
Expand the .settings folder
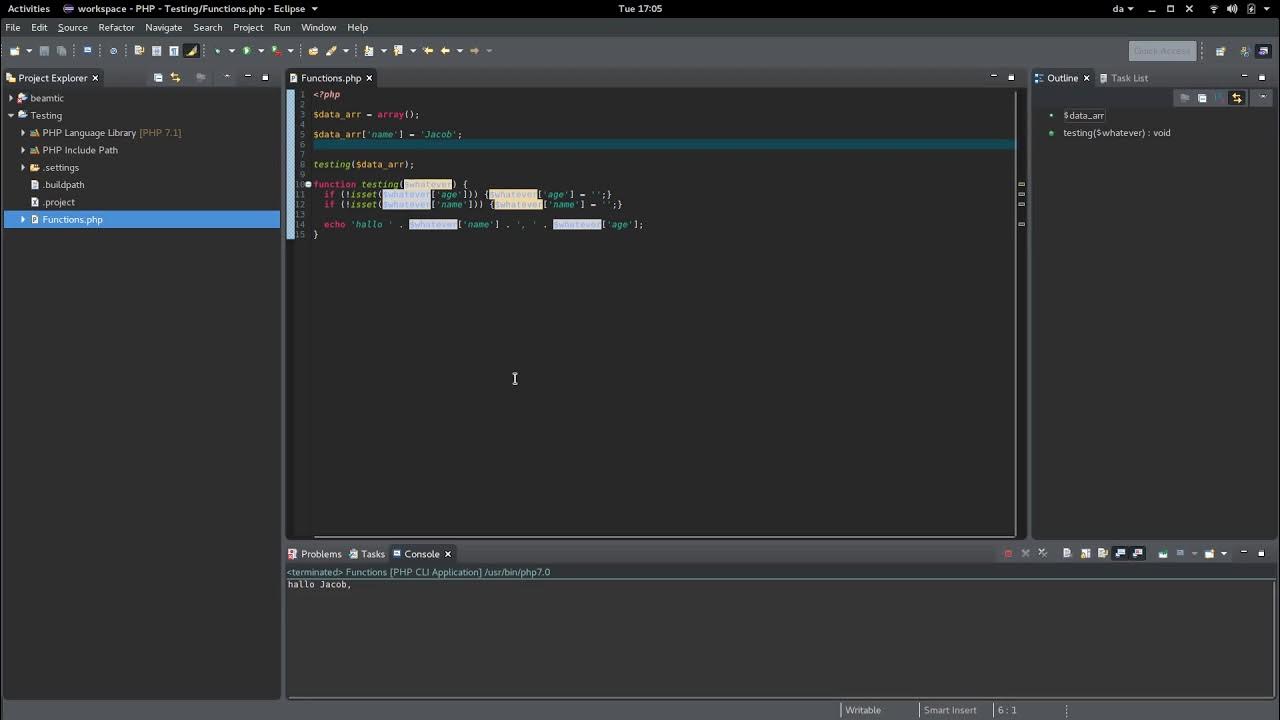click(x=23, y=167)
